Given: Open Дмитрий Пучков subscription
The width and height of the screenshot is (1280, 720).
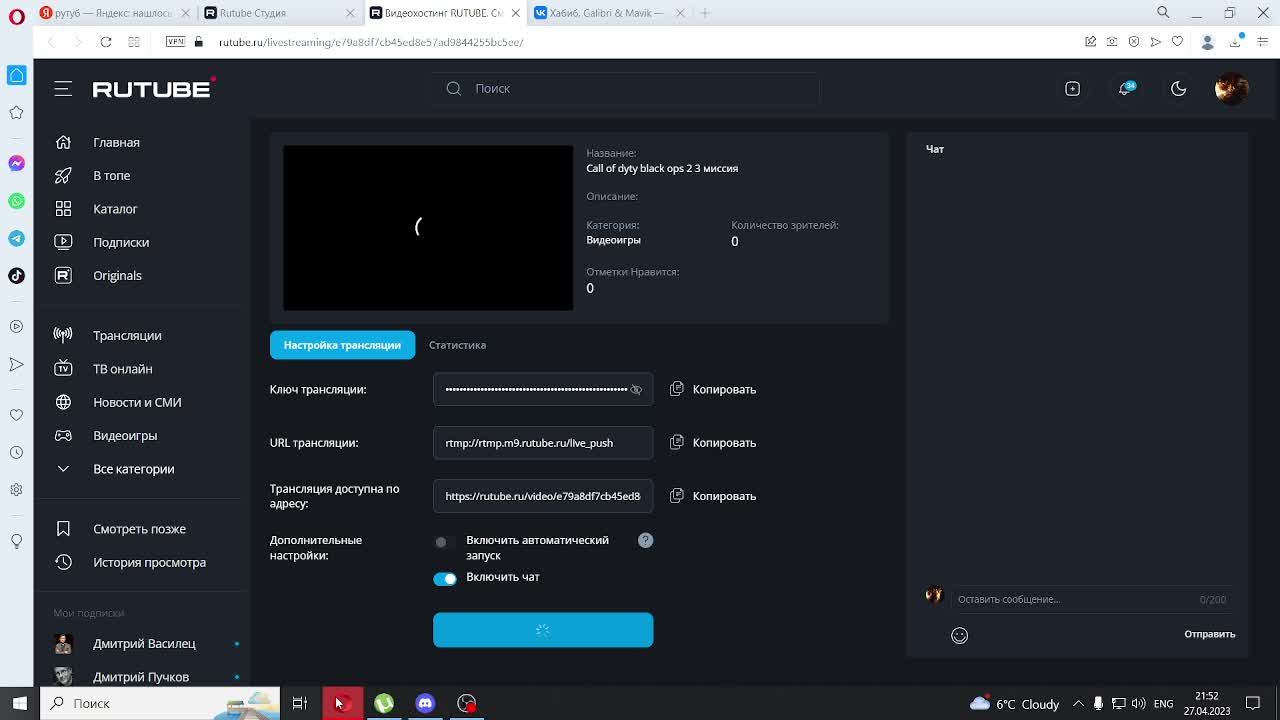Looking at the screenshot, I should click(x=141, y=677).
